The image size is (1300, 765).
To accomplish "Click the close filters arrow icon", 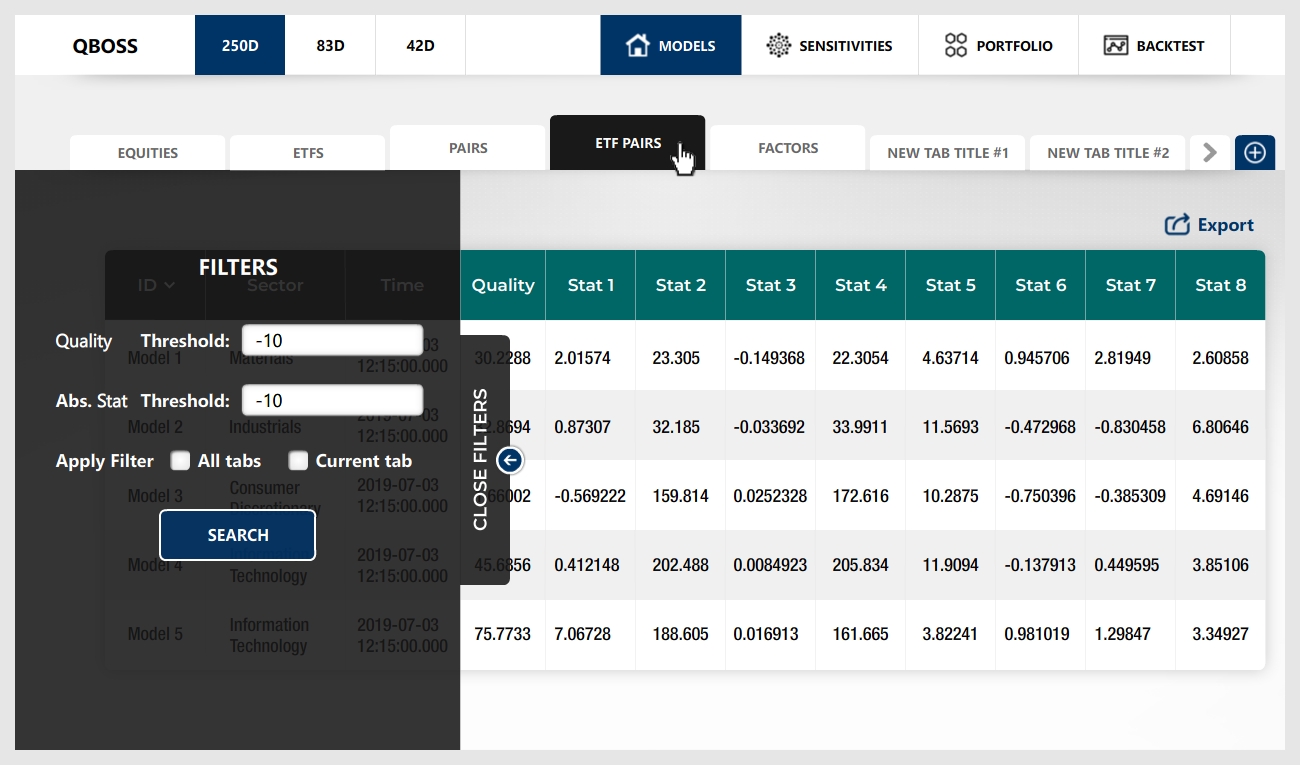I will pyautogui.click(x=510, y=460).
